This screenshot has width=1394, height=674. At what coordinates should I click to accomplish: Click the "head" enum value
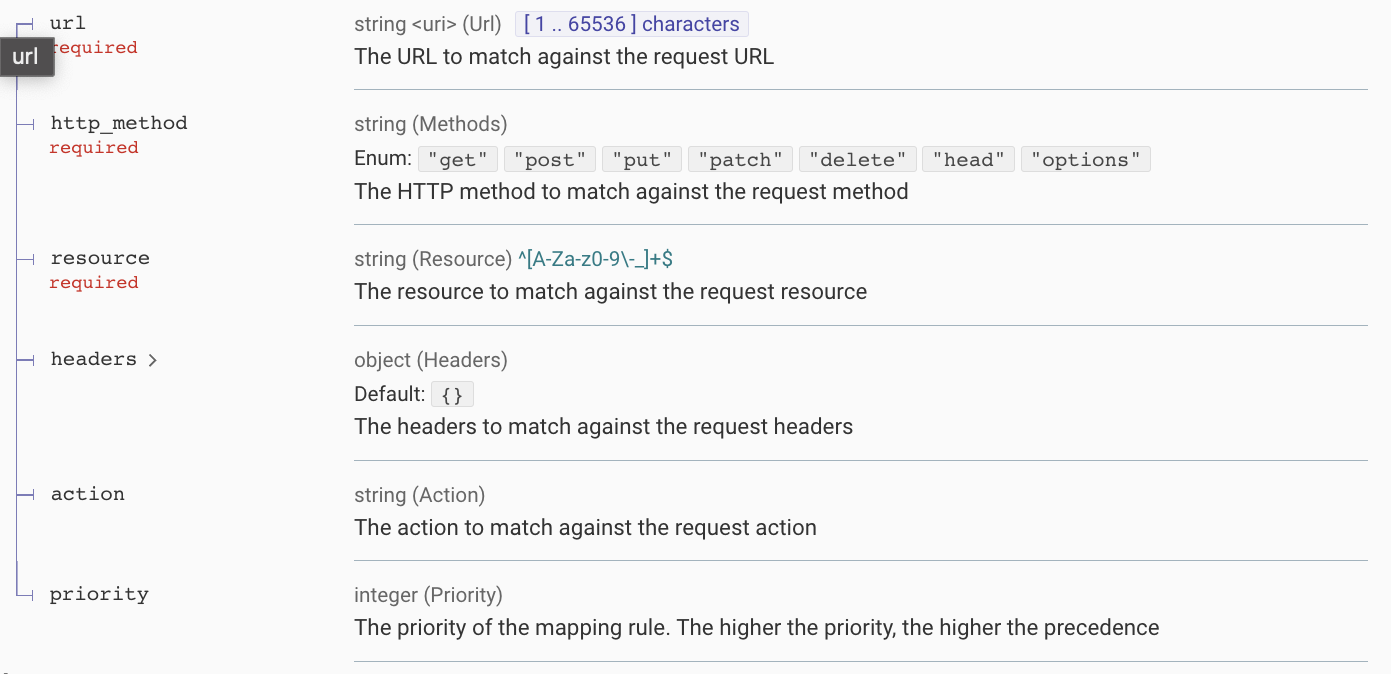pyautogui.click(x=967, y=159)
